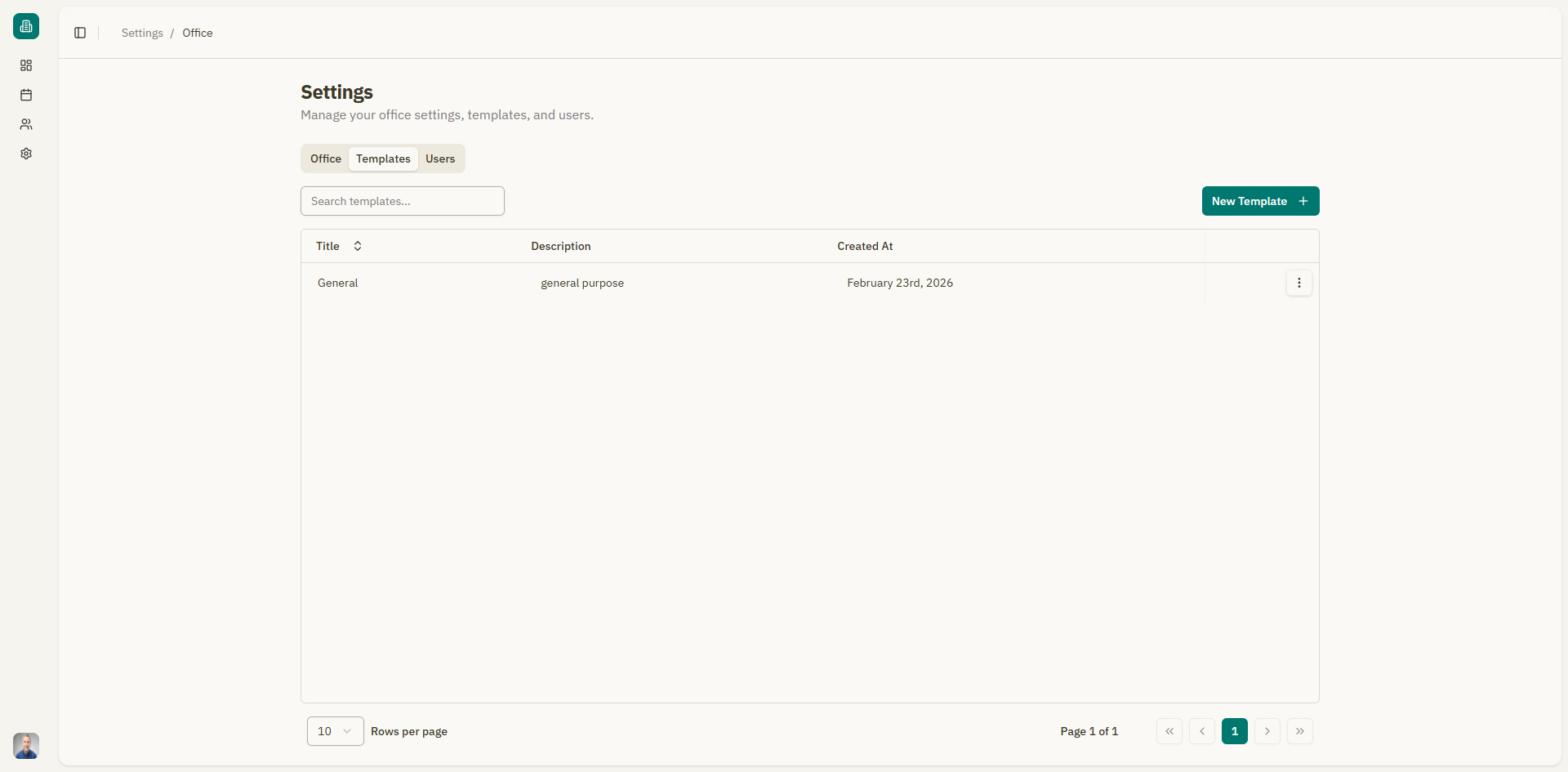Switch to the Office tab
Image resolution: width=1568 pixels, height=772 pixels.
pyautogui.click(x=325, y=158)
